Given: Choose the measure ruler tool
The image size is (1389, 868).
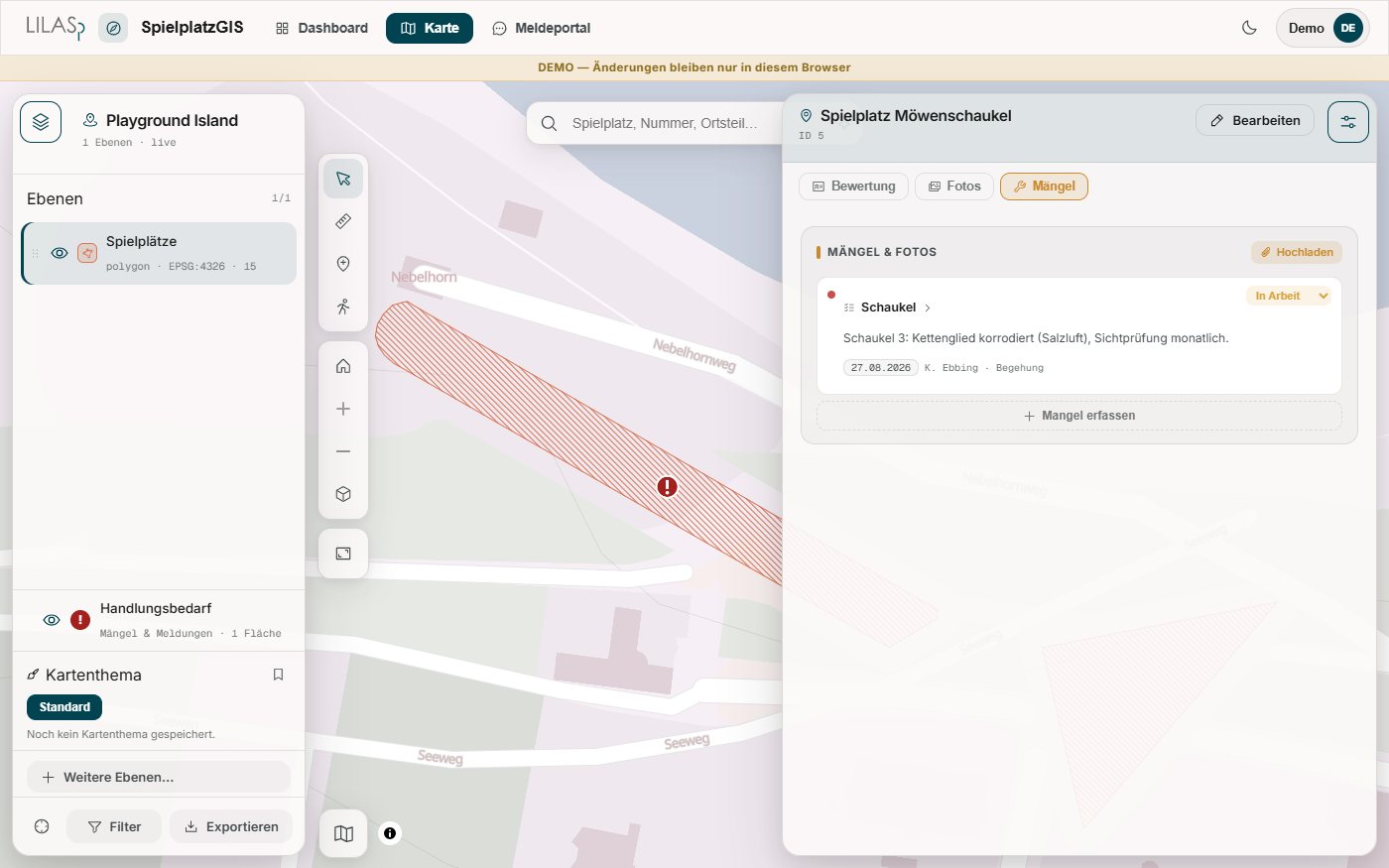Looking at the screenshot, I should point(343,221).
